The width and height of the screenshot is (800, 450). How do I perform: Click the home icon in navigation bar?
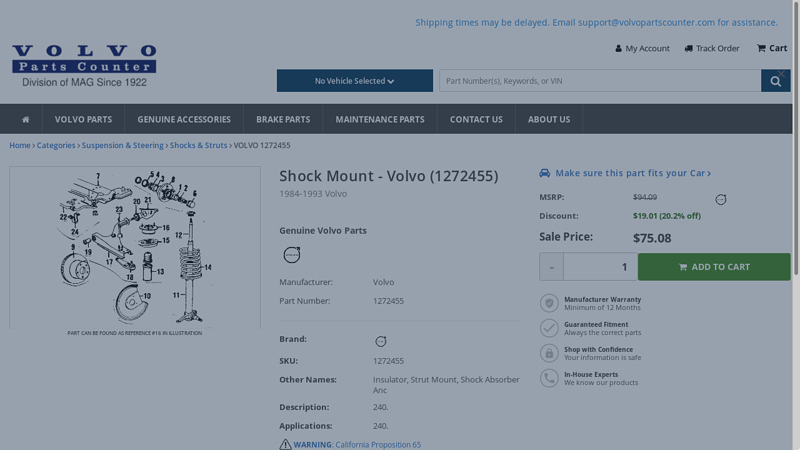point(26,119)
